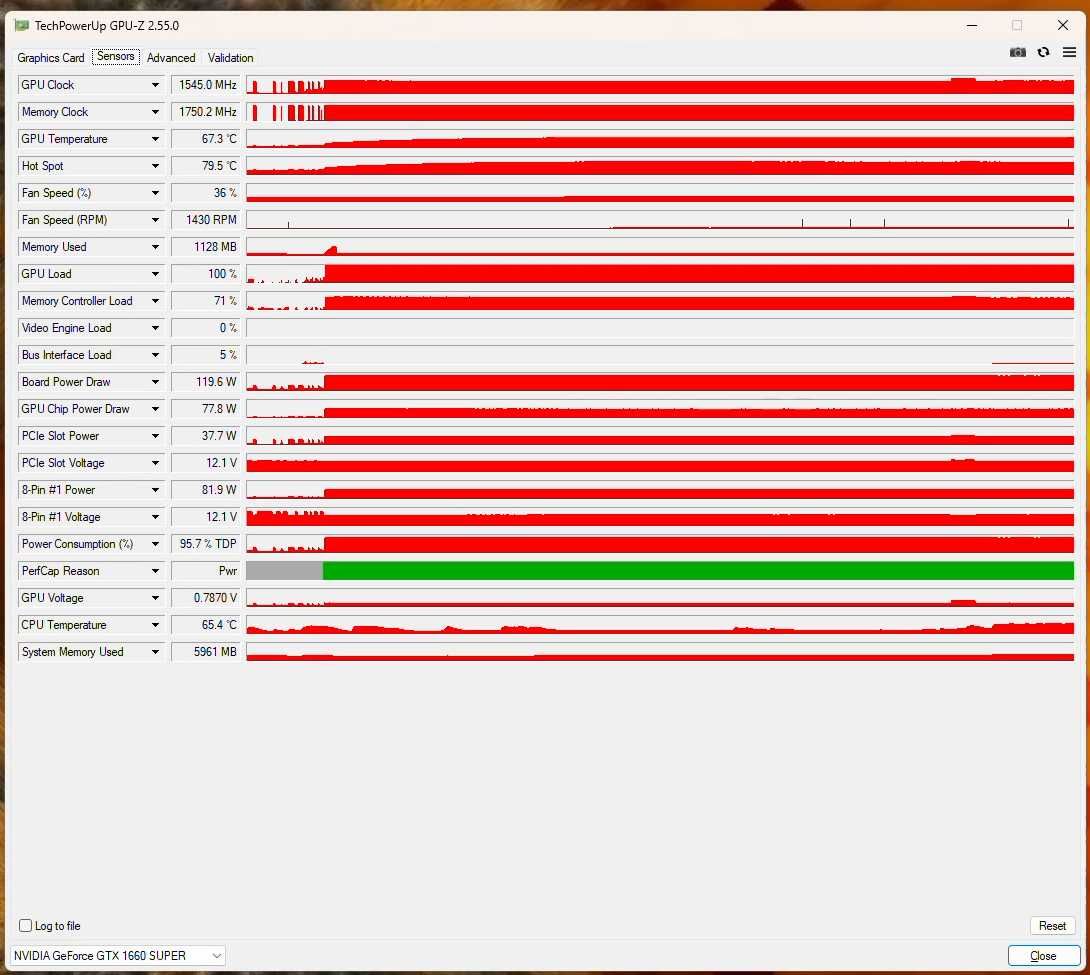Open the Video Engine Load dropdown
This screenshot has height=975, width=1090.
[x=155, y=328]
